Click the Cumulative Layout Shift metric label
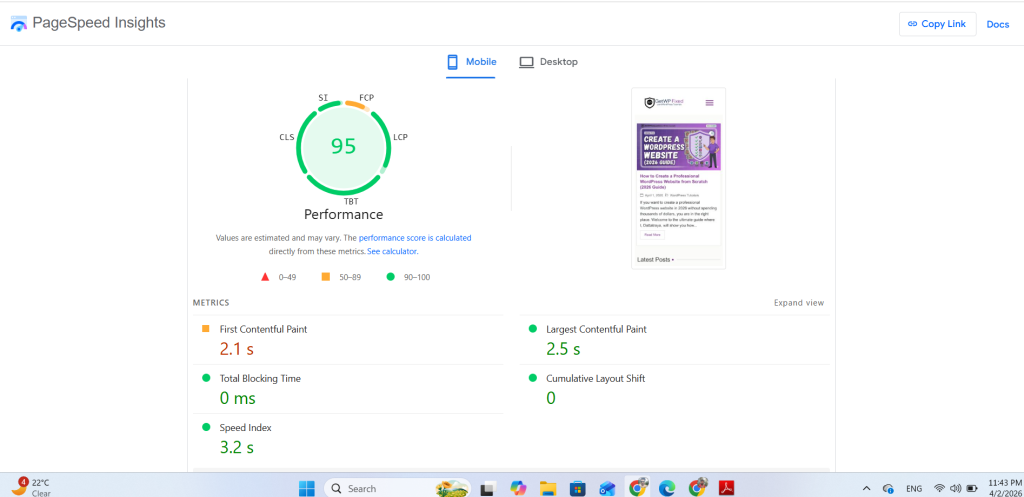The height and width of the screenshot is (497, 1024). tap(596, 378)
